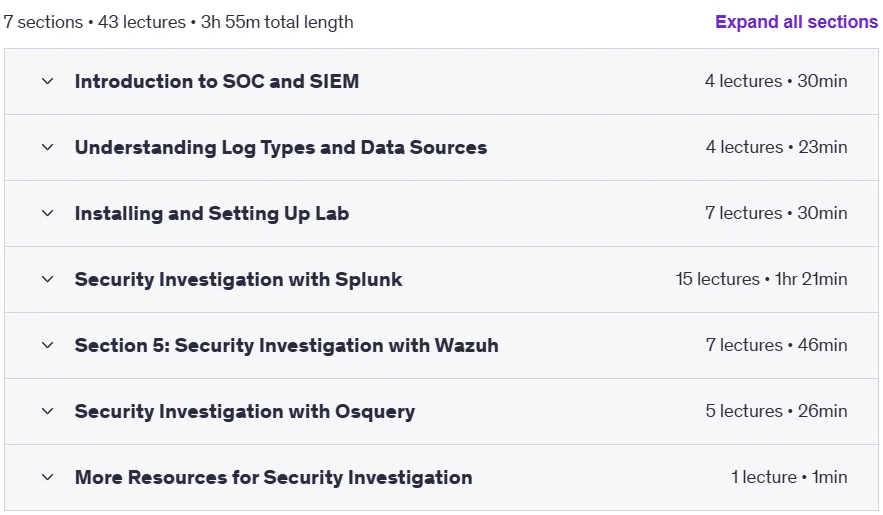
Task: Open the Understanding Log Types and Data Sources title
Action: [281, 147]
